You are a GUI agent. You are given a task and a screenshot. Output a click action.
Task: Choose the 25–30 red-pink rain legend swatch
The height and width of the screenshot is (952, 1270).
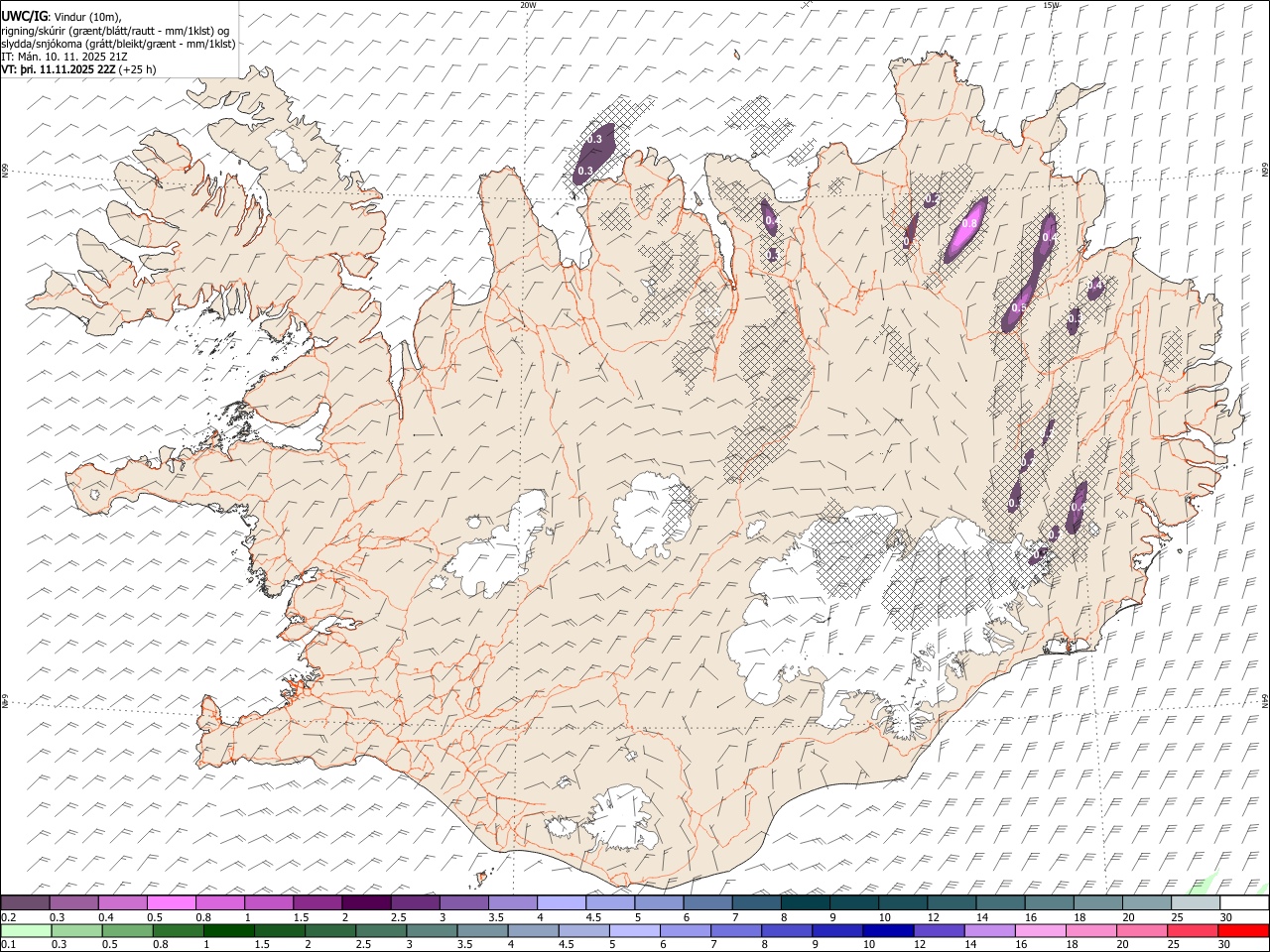pyautogui.click(x=1193, y=930)
